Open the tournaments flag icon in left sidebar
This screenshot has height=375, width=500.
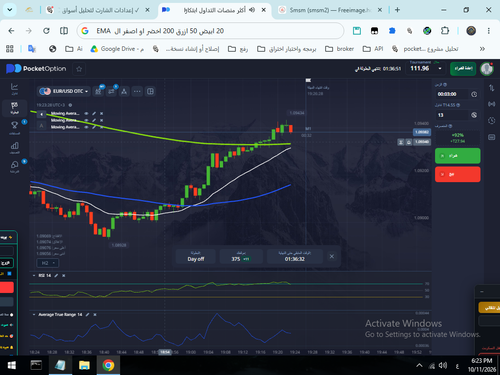pyautogui.click(x=14, y=107)
